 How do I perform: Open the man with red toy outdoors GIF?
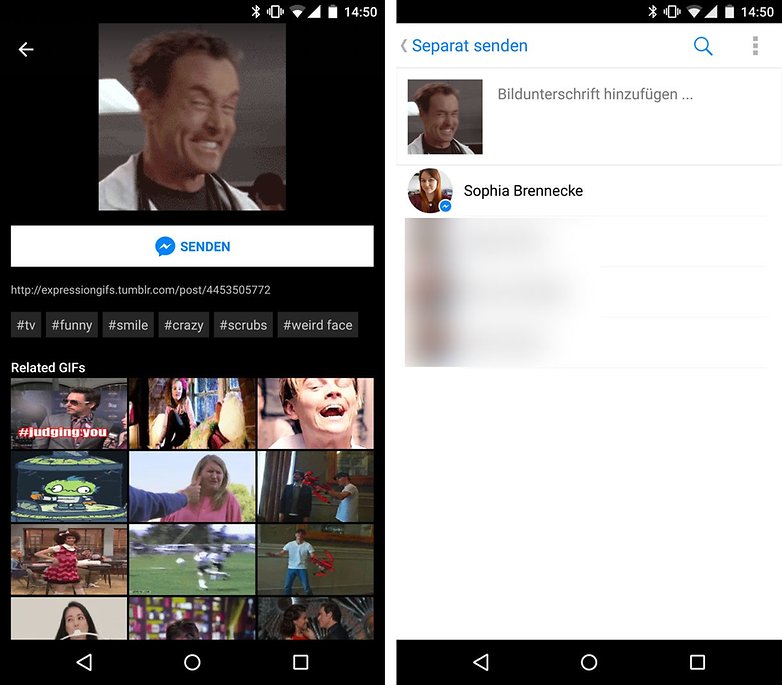click(315, 559)
